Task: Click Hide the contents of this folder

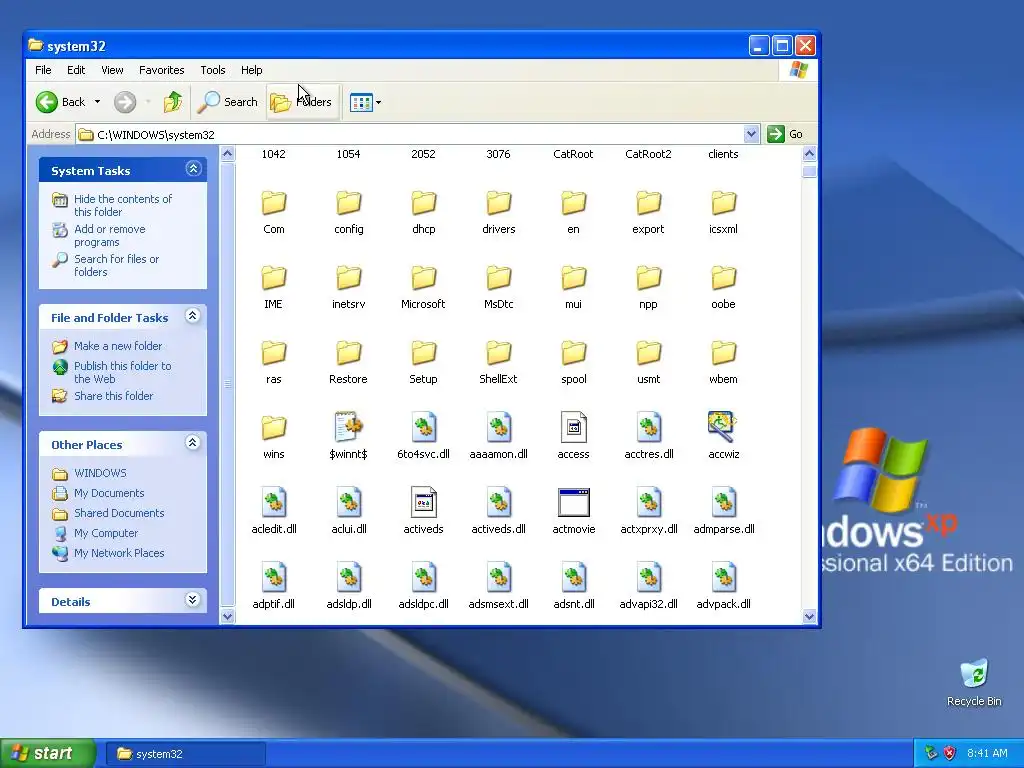Action: click(x=123, y=205)
